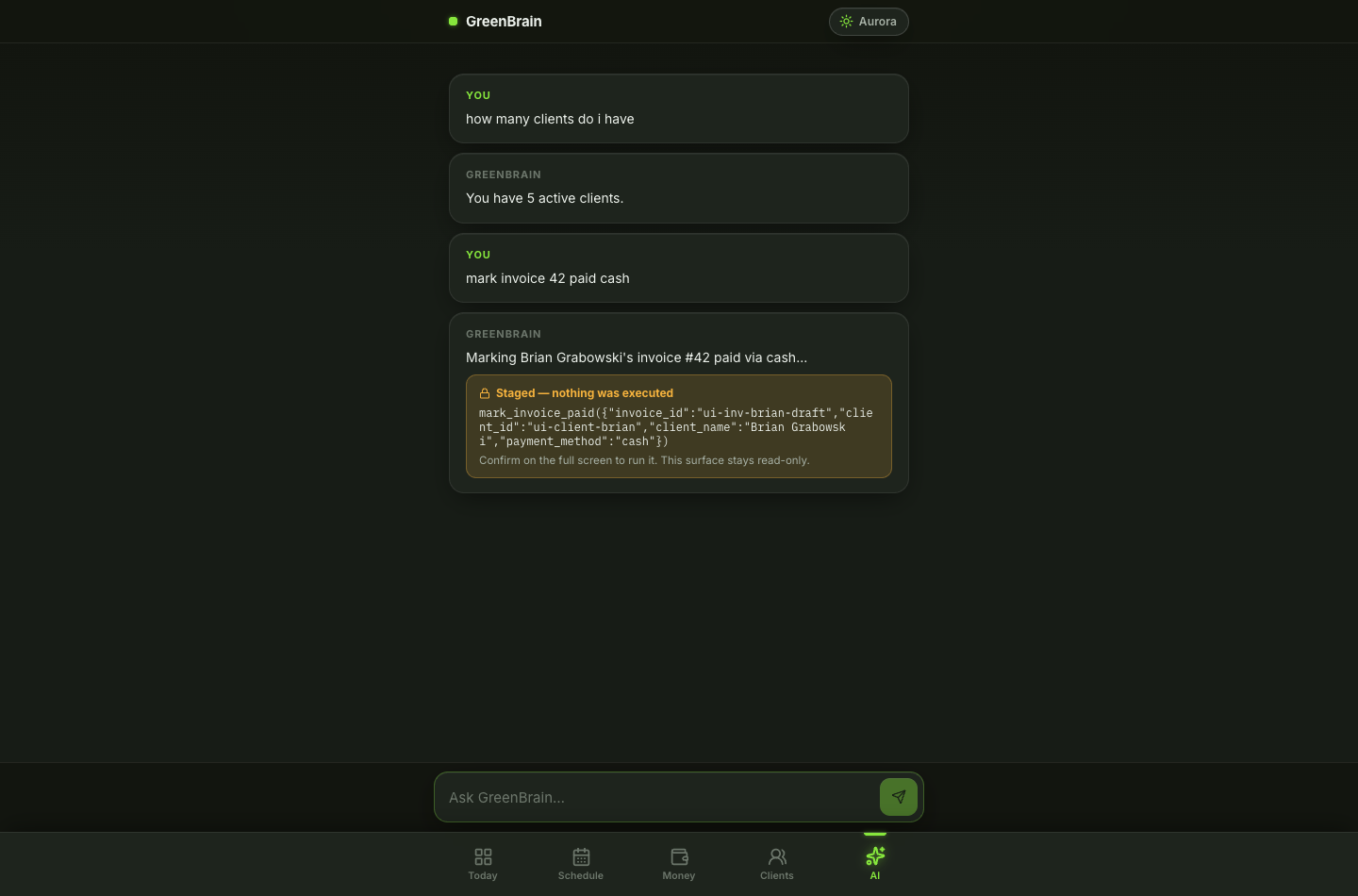1358x896 pixels.
Task: Switch to the Schedule tab
Action: pos(581,864)
